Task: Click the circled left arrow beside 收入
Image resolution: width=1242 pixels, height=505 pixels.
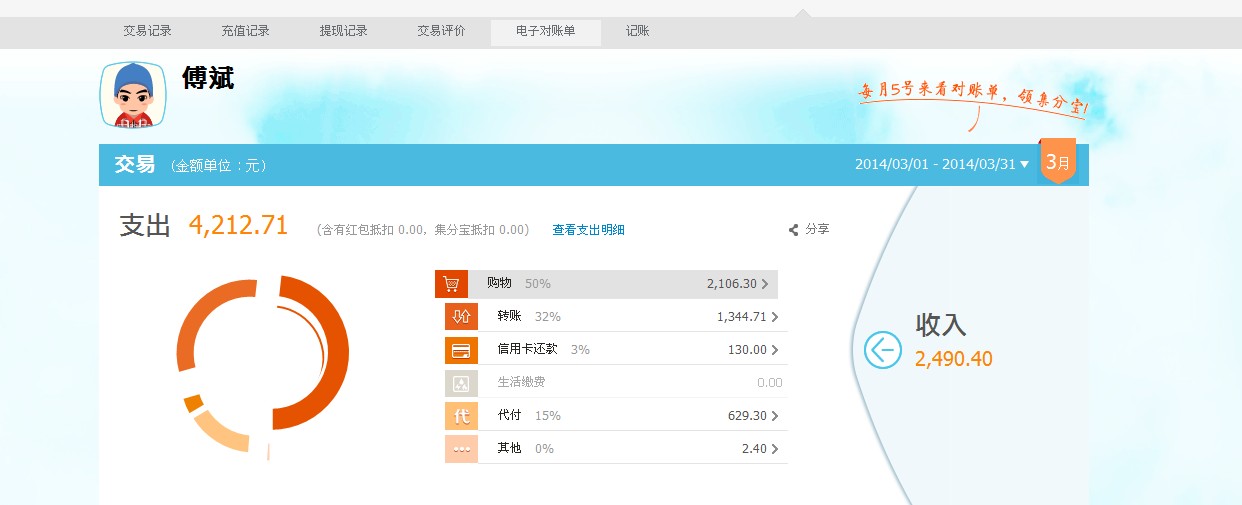Action: 883,350
